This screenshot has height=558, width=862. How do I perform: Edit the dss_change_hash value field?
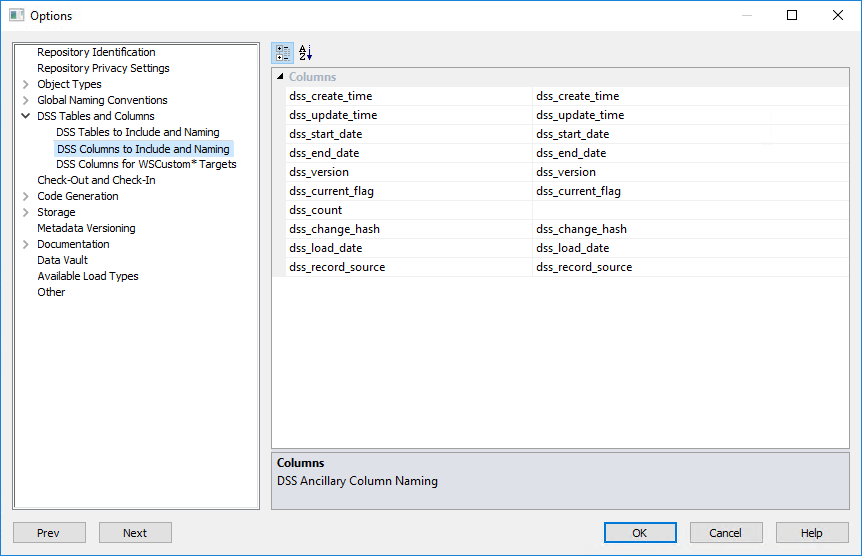pos(690,229)
